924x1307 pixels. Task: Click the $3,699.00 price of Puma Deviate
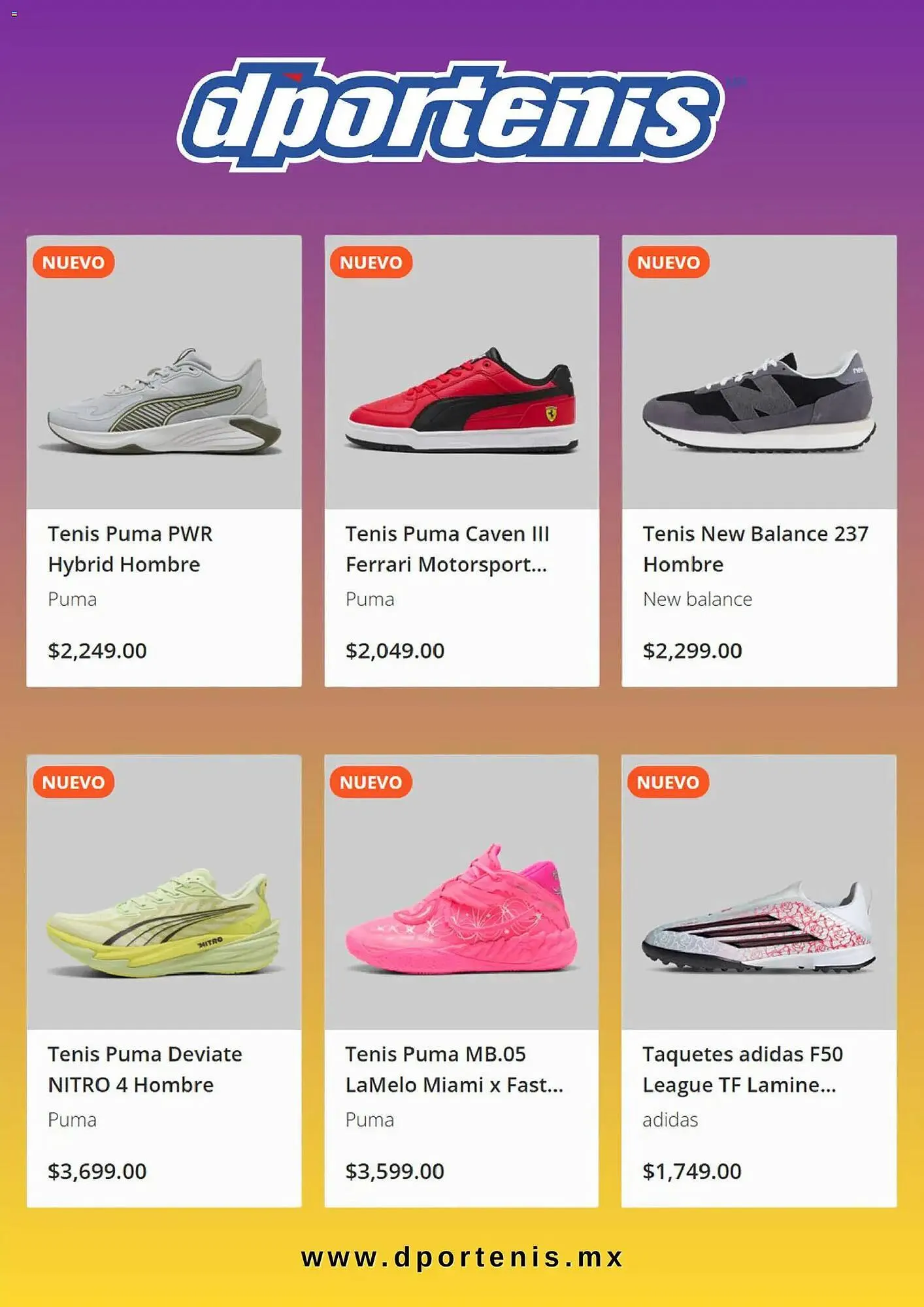coord(97,1171)
